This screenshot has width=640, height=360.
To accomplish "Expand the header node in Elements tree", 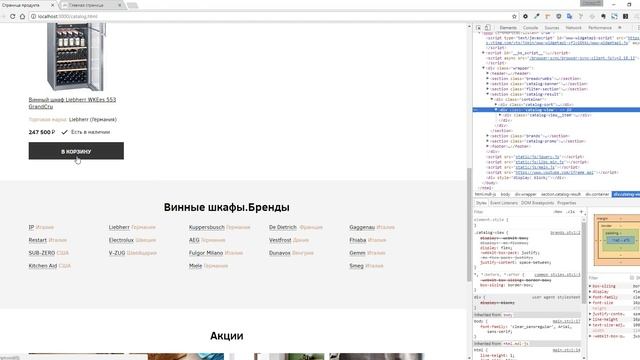I will click(x=488, y=73).
